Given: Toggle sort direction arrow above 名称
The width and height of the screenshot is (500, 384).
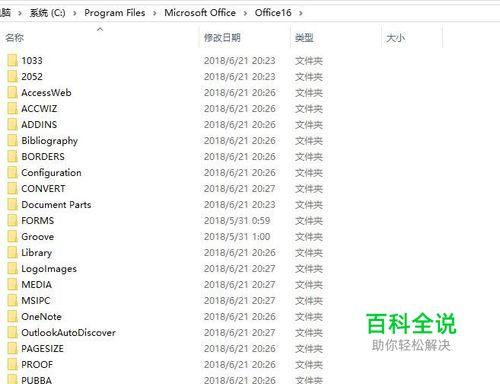Looking at the screenshot, I should 100,29.
